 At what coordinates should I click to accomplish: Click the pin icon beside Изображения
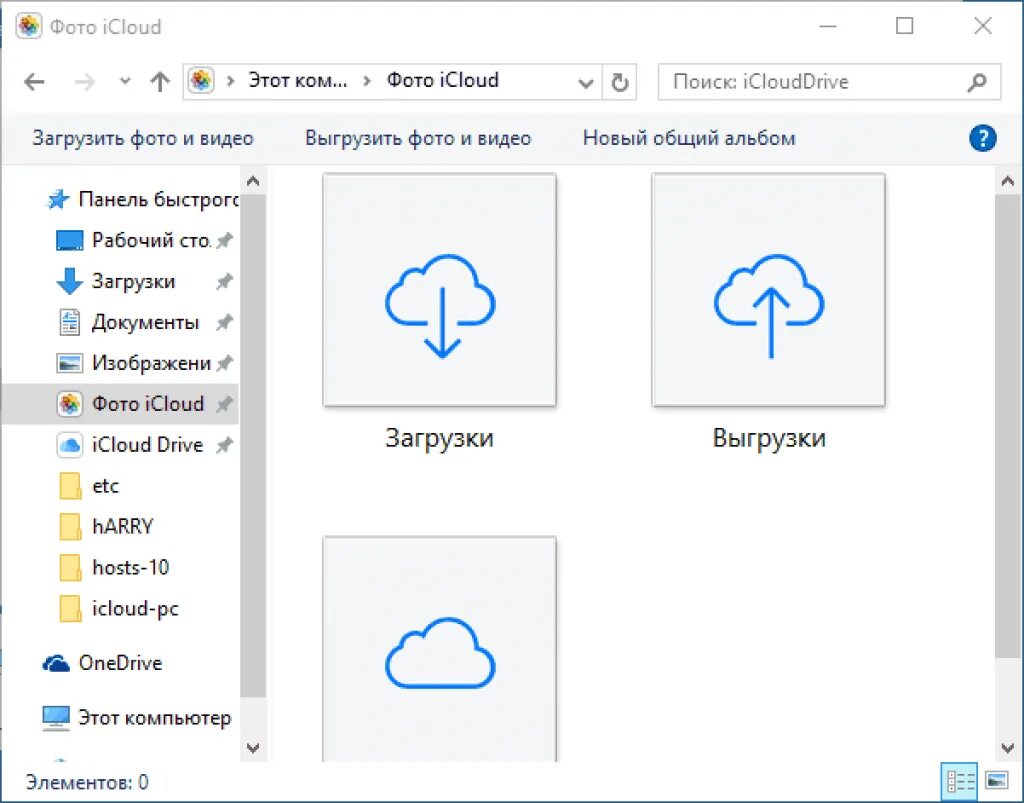pyautogui.click(x=225, y=364)
